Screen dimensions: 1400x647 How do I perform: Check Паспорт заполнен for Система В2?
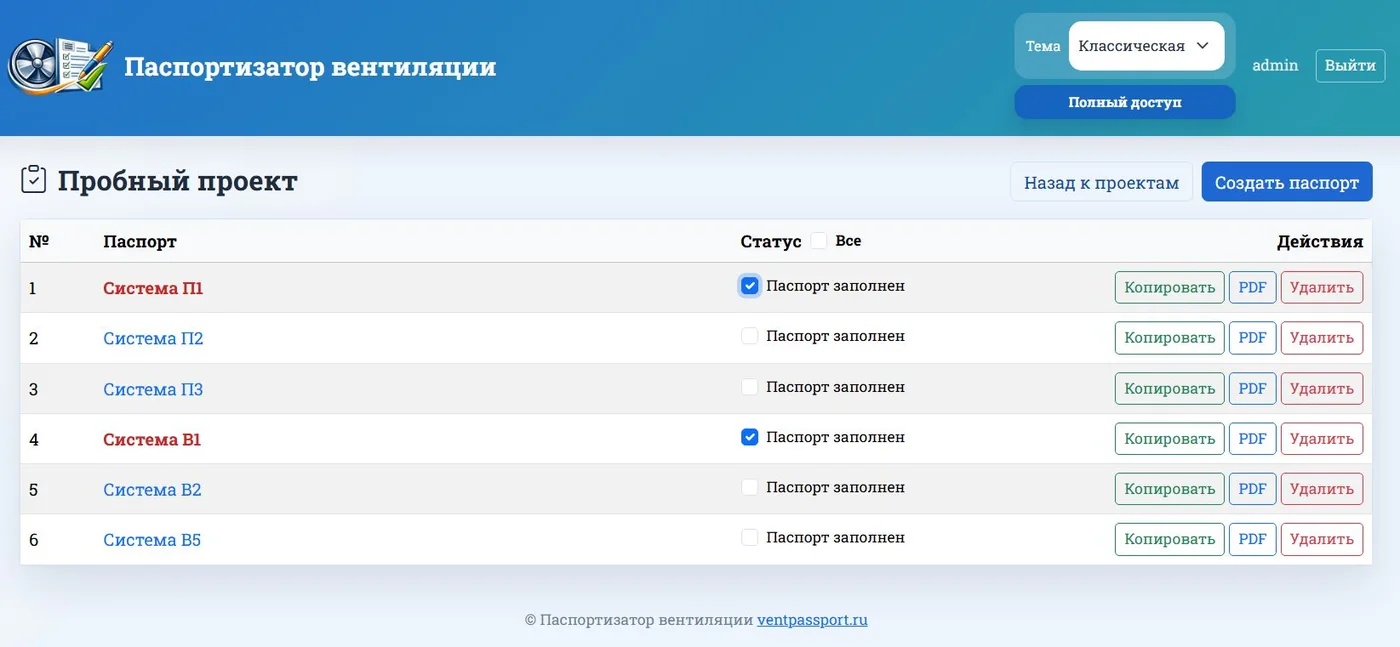(x=749, y=487)
